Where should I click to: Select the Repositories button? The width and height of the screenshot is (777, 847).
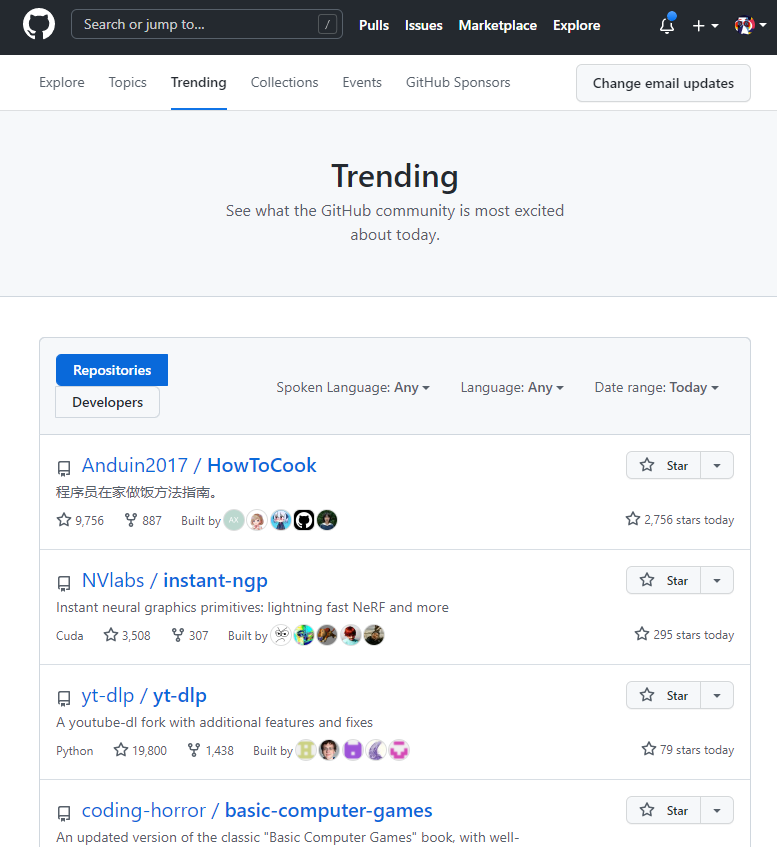[x=112, y=370]
